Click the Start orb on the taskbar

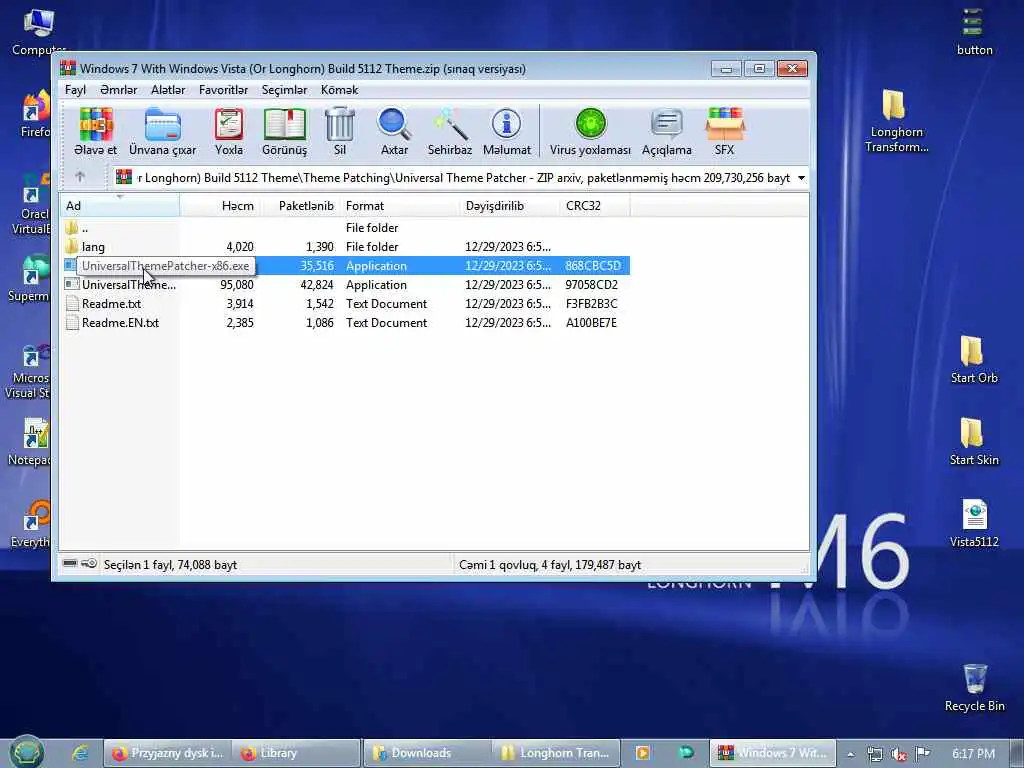point(26,752)
